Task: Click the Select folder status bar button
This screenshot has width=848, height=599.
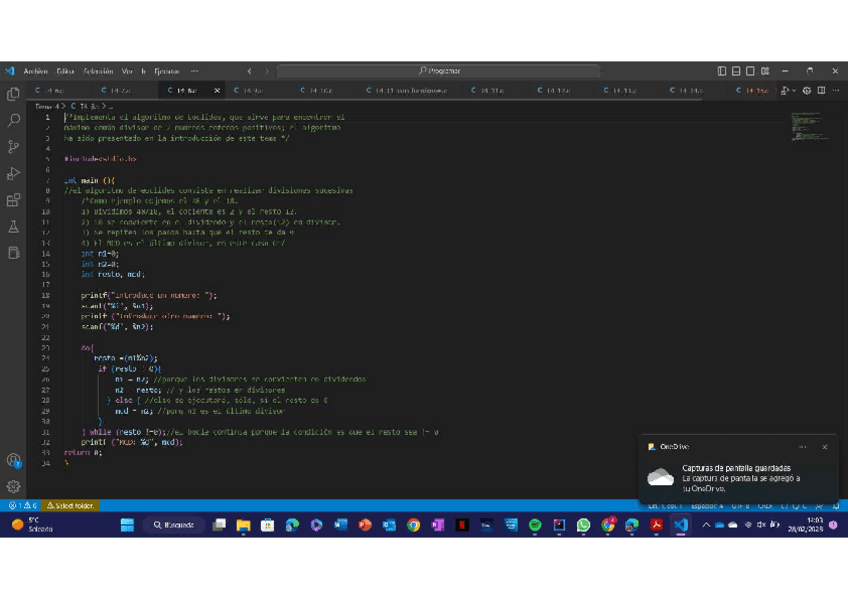Action: 71,506
